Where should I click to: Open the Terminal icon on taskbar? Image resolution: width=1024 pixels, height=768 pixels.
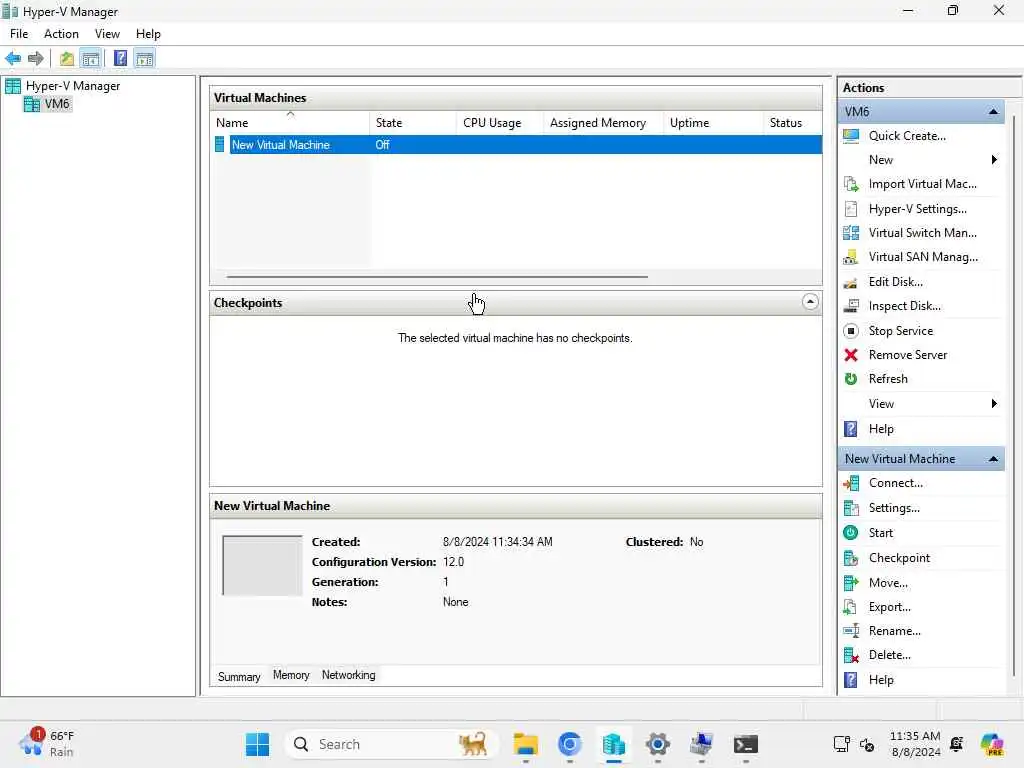(x=745, y=744)
